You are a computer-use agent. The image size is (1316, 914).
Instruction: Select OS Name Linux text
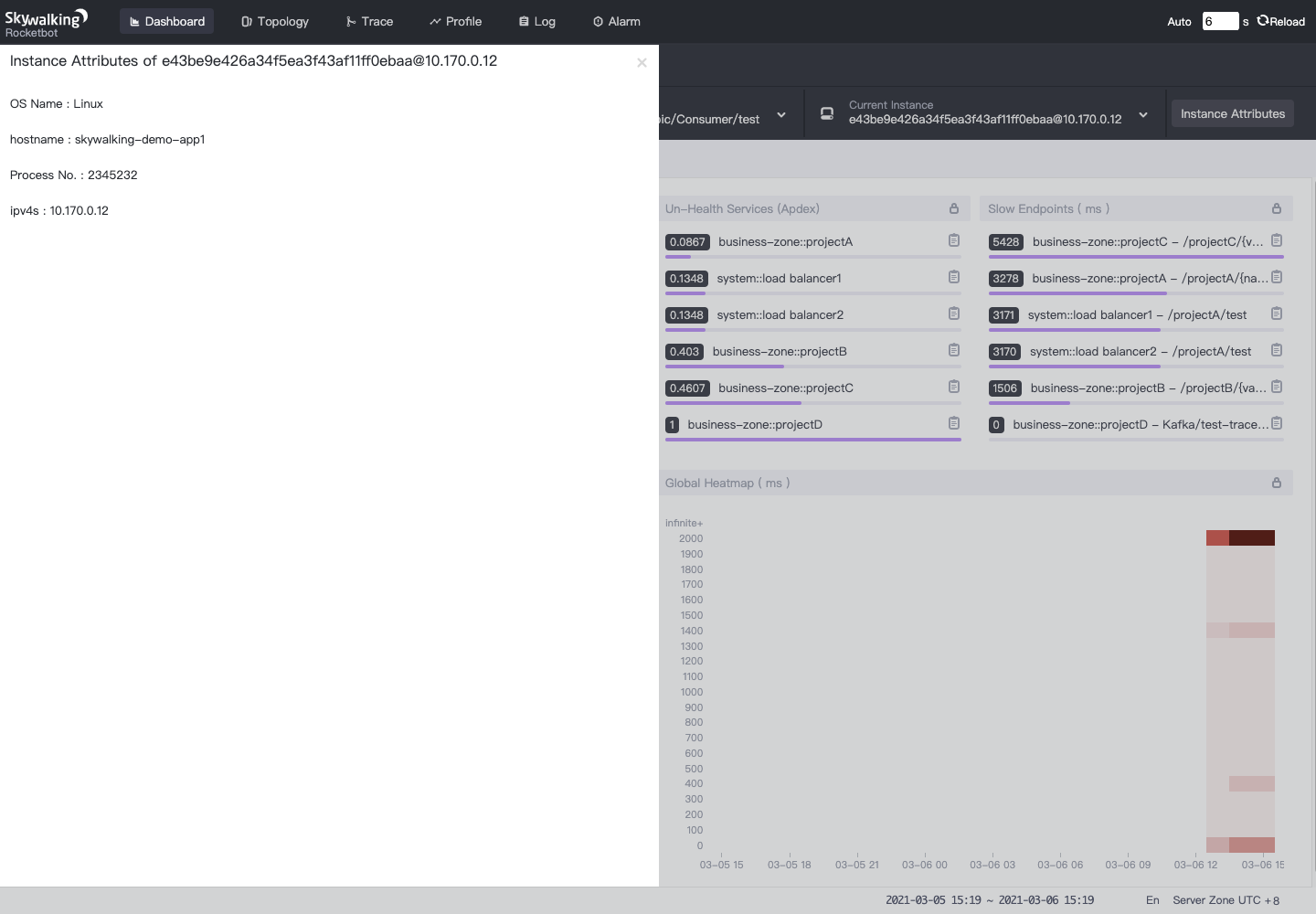point(56,103)
